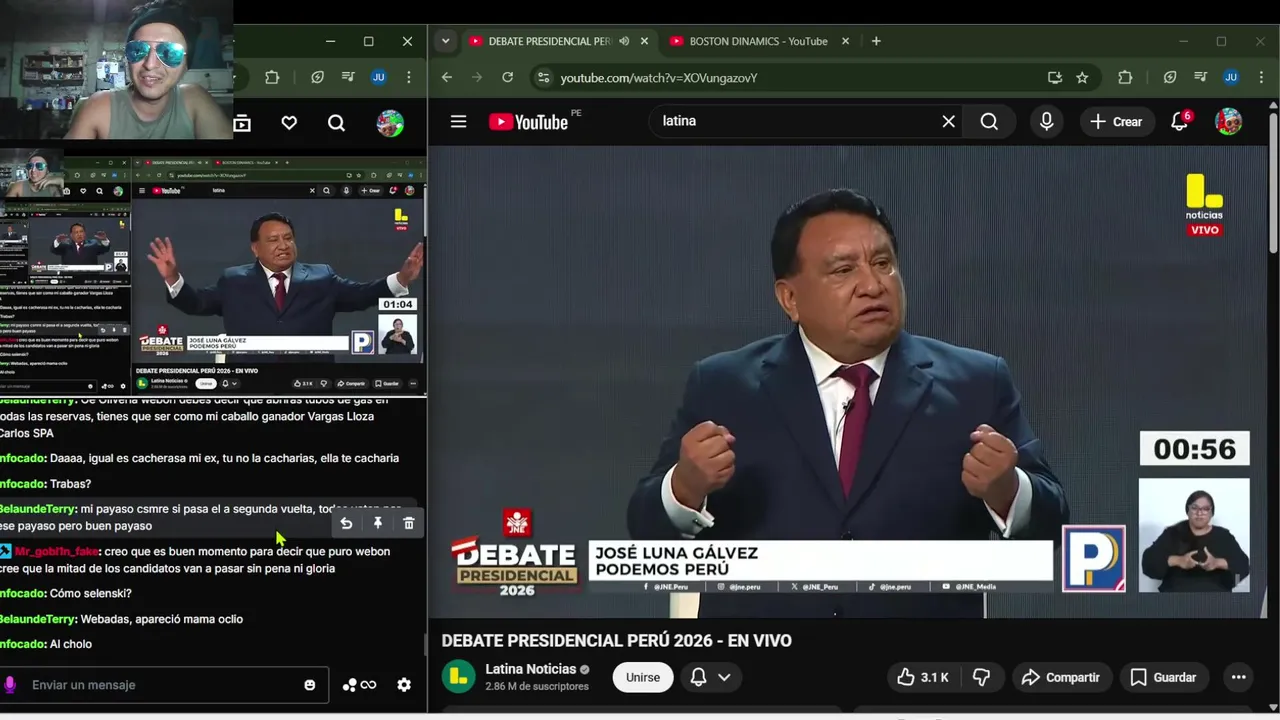
Task: Open media controls icon in the left window
Action: (x=347, y=77)
